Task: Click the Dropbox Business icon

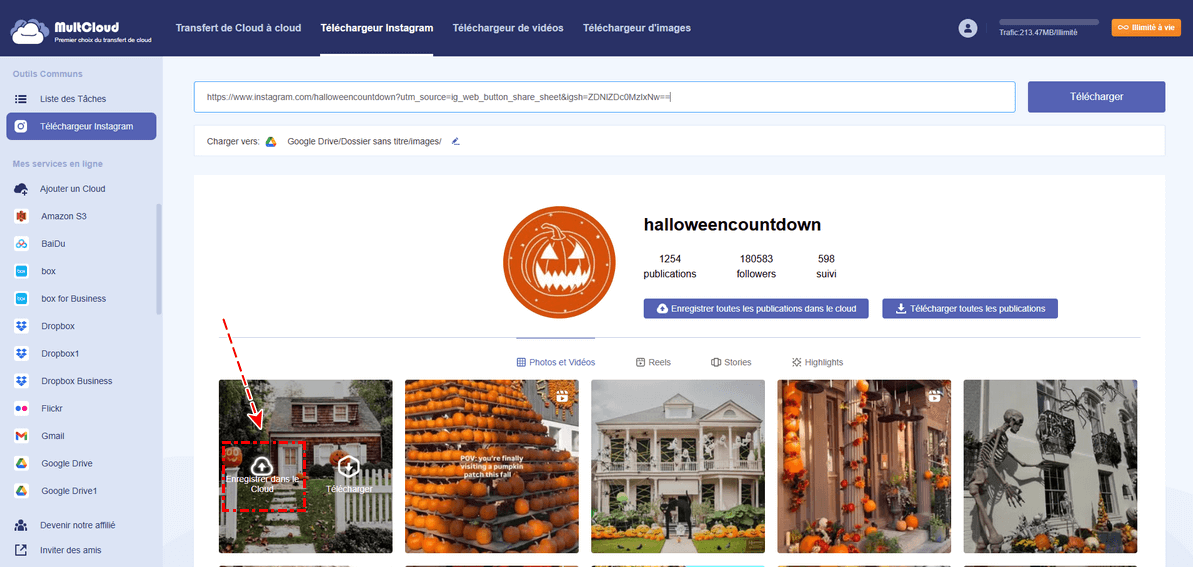Action: coord(21,381)
